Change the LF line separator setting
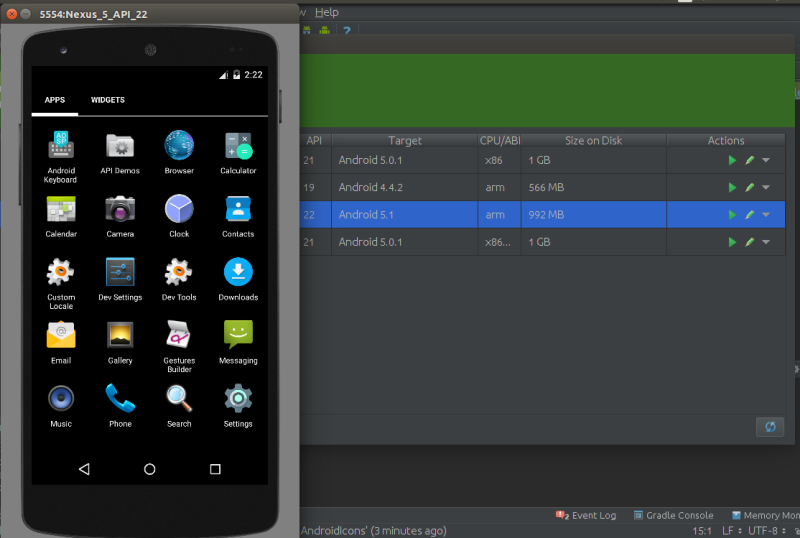The width and height of the screenshot is (800, 538). [x=732, y=531]
